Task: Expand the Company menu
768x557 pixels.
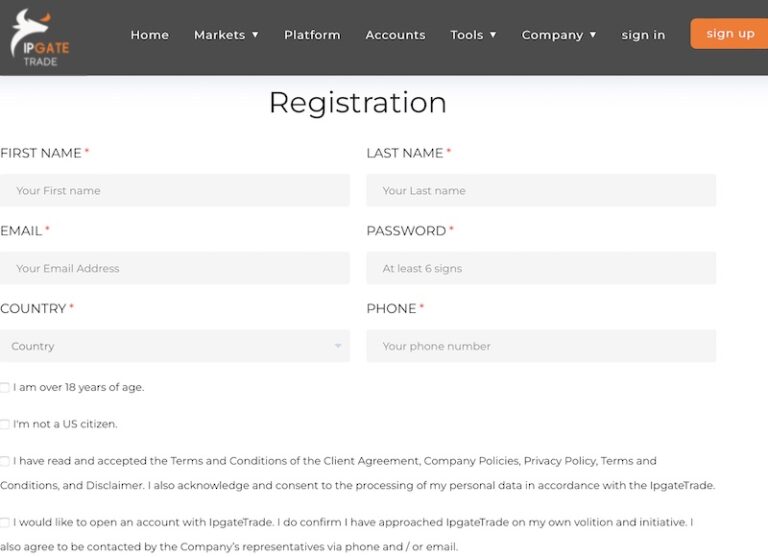Action: (x=559, y=35)
